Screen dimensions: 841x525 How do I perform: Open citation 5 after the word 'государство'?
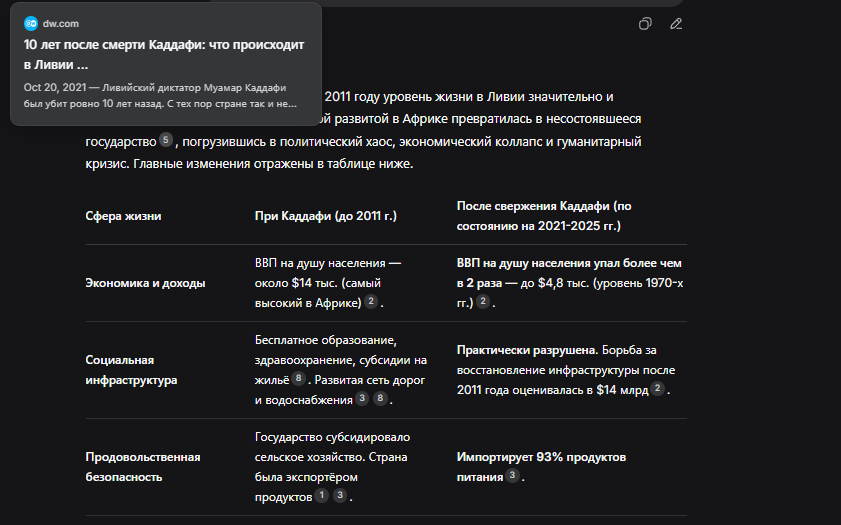click(166, 141)
